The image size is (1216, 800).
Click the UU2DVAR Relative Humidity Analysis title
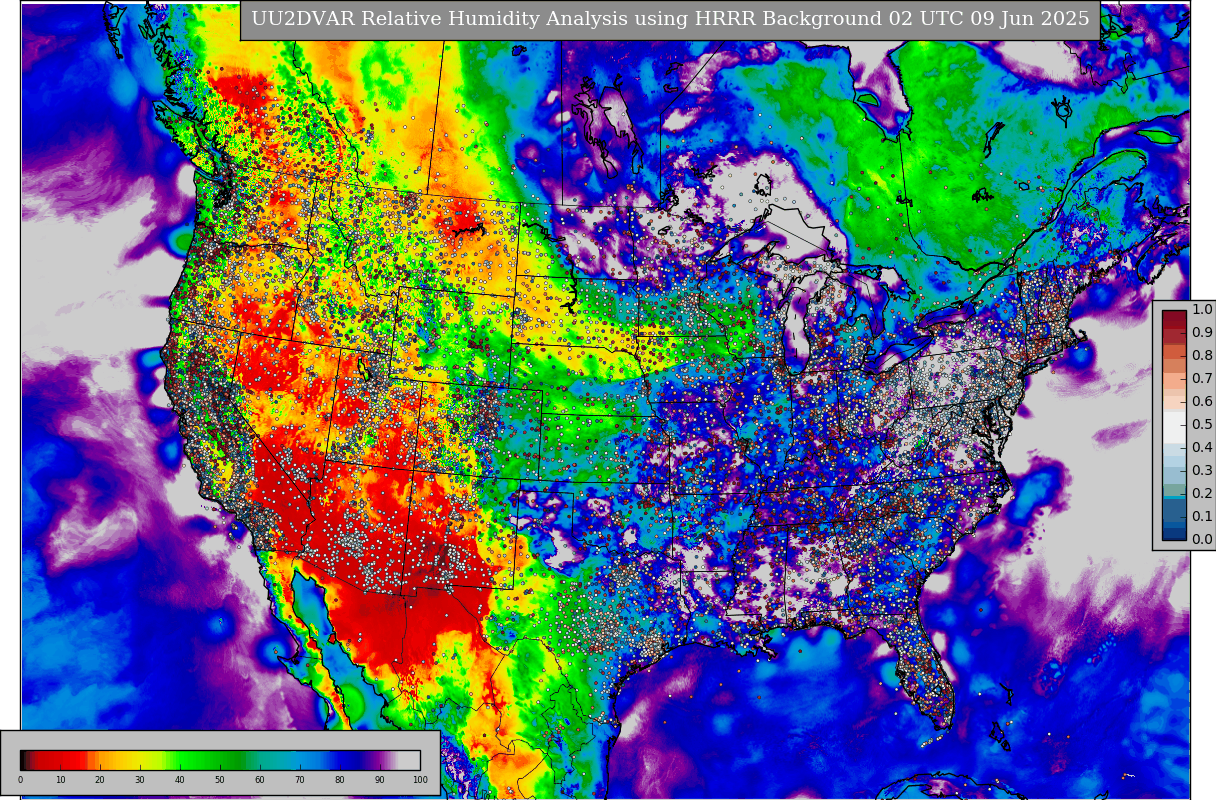click(x=670, y=20)
